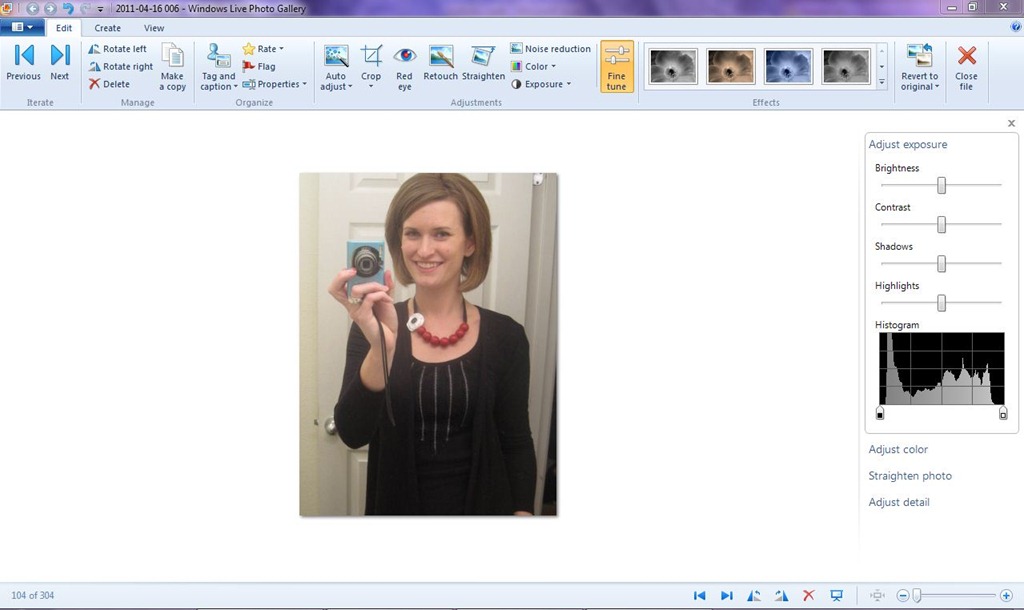Expand the Adjust color section
The image size is (1024, 610).
pyautogui.click(x=898, y=449)
